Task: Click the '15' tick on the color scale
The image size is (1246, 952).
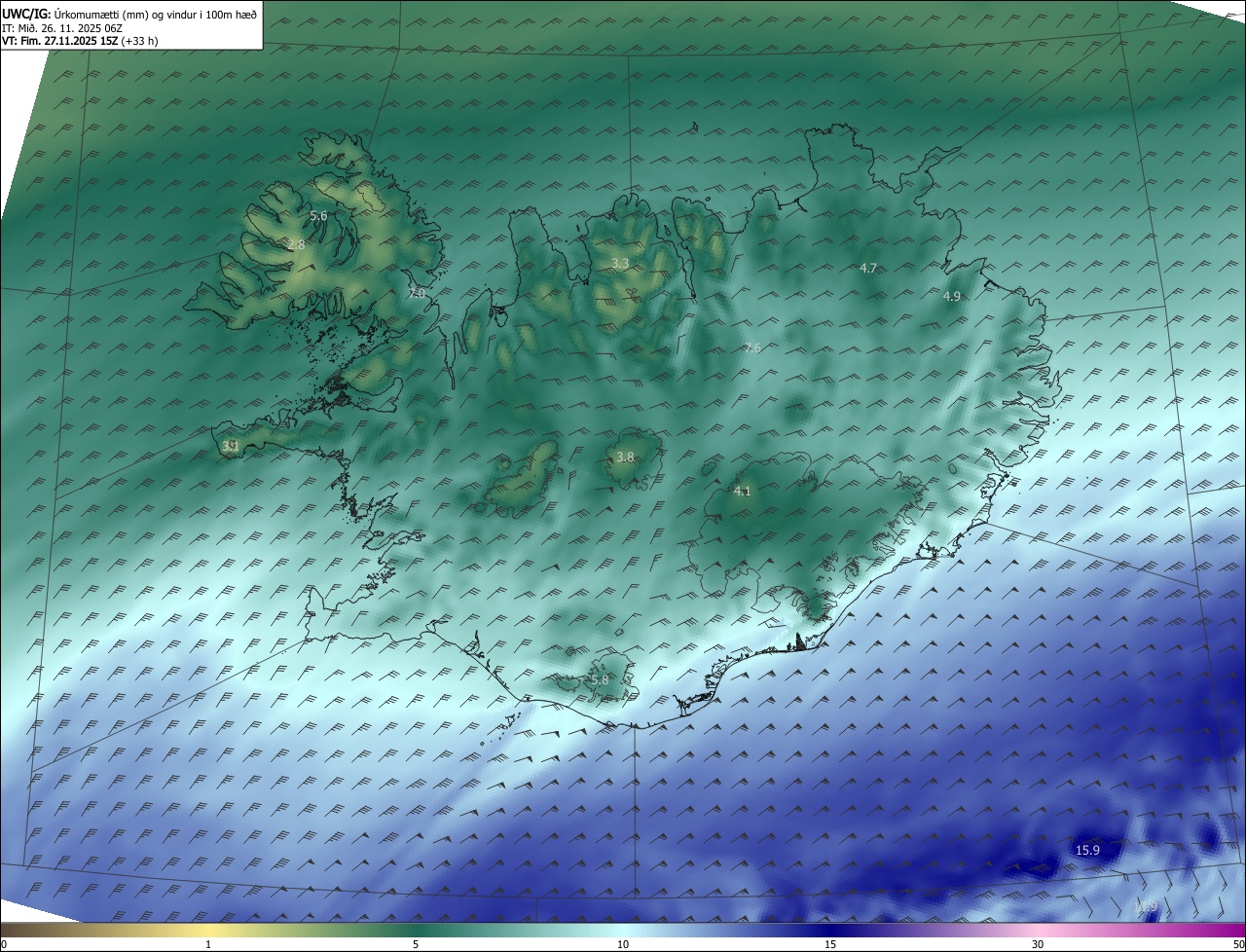Action: [x=830, y=944]
